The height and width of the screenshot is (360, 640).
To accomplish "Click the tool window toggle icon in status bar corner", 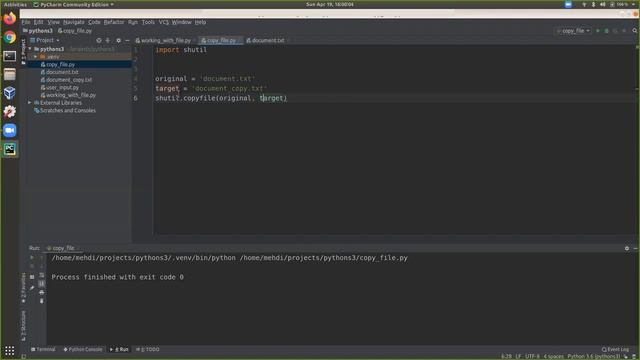I will 24,356.
